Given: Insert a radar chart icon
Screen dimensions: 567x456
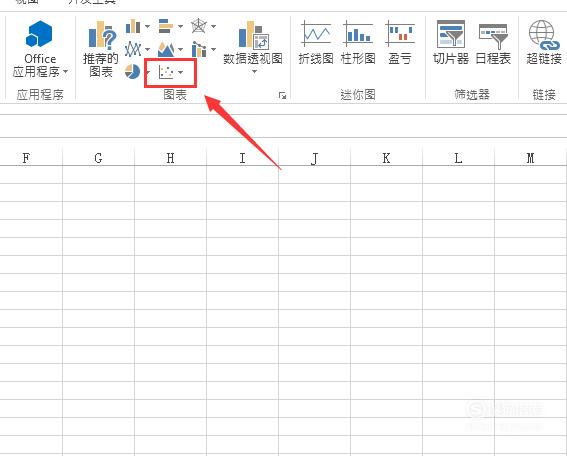Looking at the screenshot, I should [199, 26].
